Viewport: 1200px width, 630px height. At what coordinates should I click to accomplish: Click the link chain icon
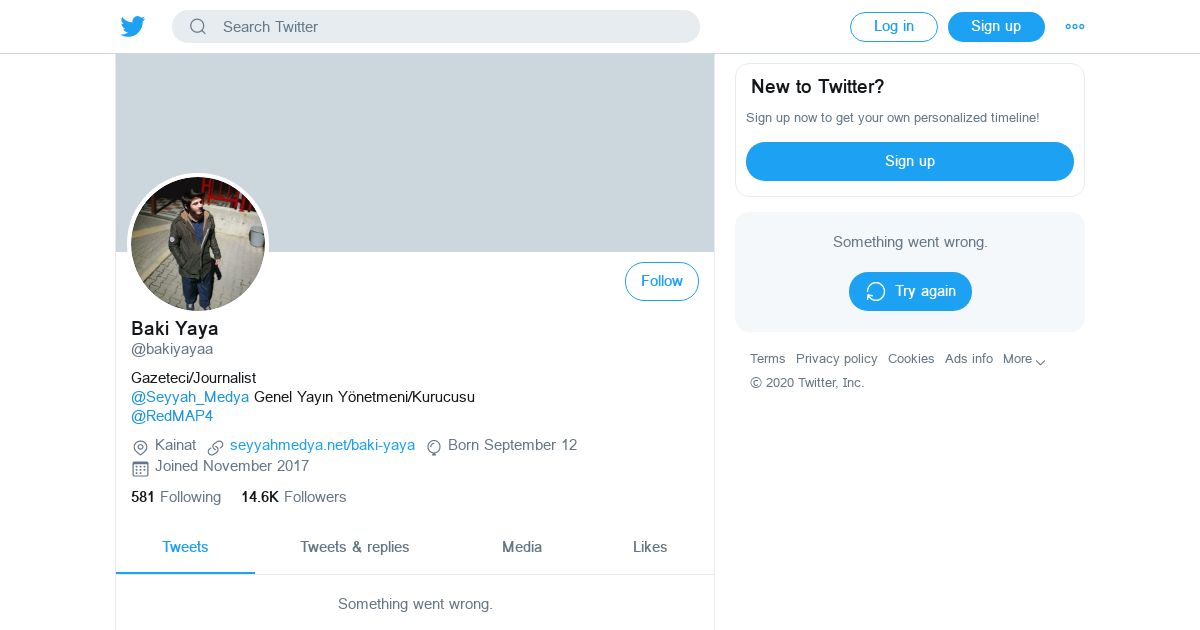[215, 447]
